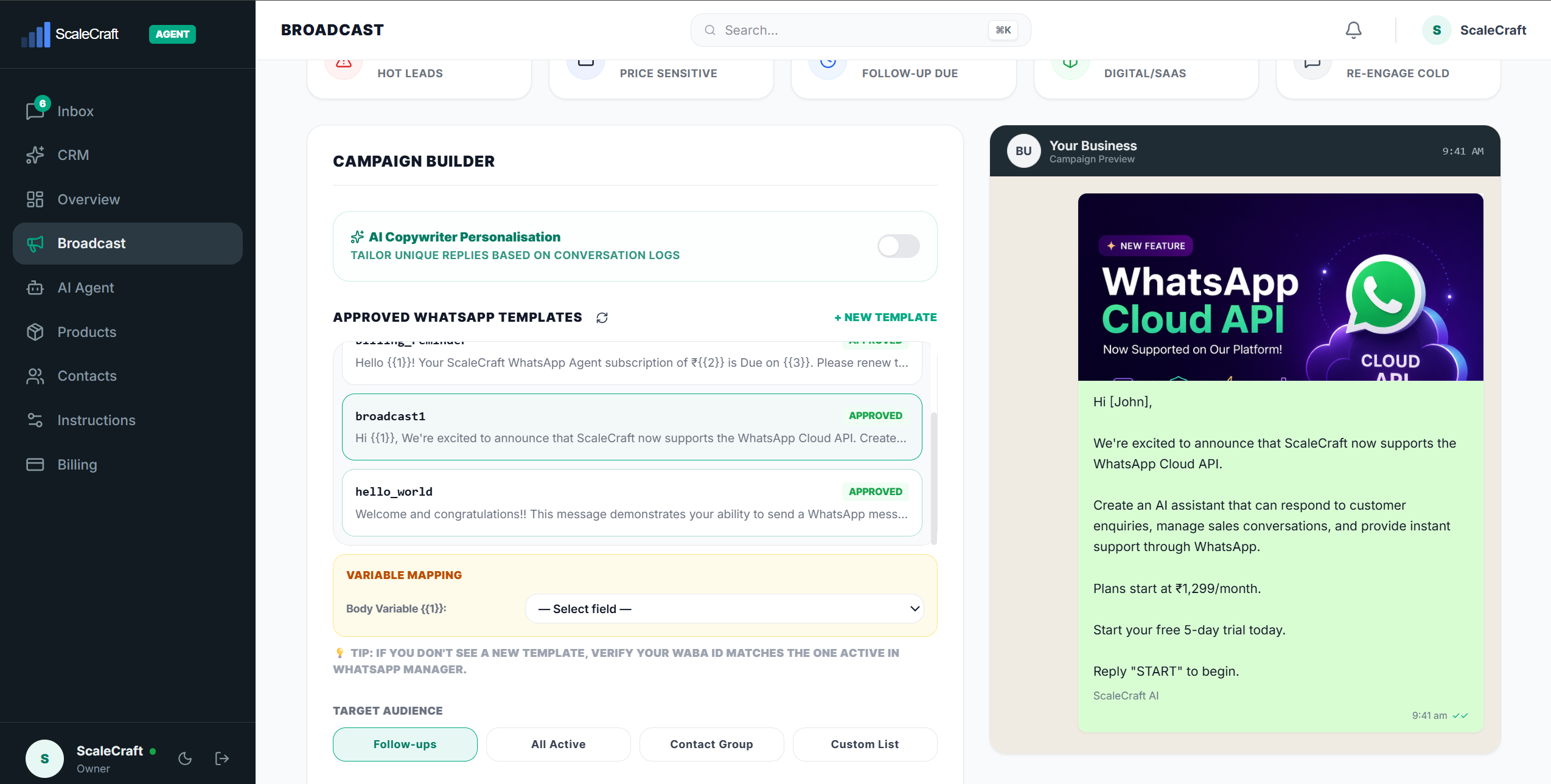
Task: Click the ScaleCraft bar-chart logo
Action: tap(35, 34)
